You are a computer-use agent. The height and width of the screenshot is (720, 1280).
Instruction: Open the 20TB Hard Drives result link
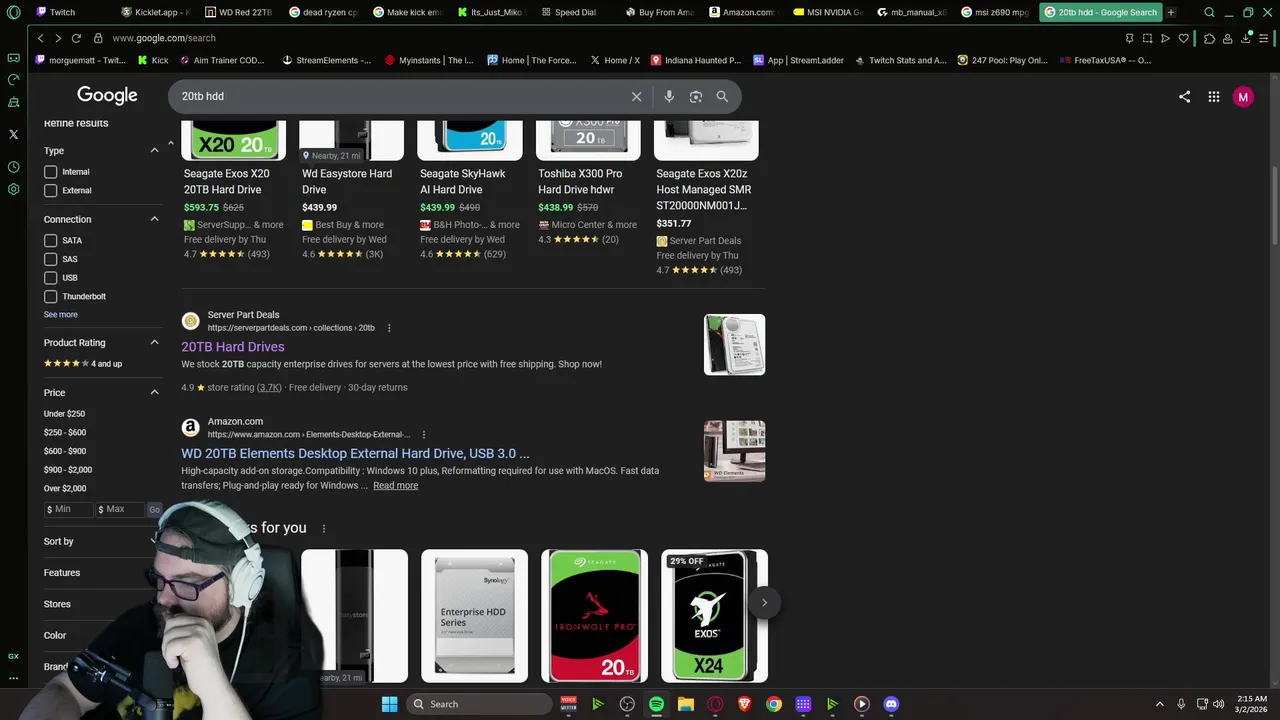[233, 347]
